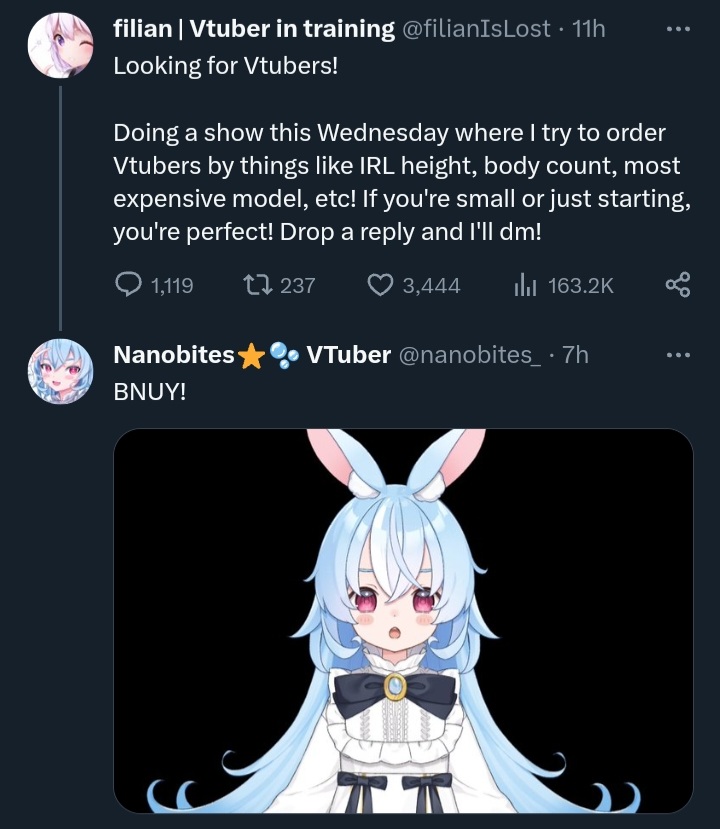Like filian's post with the heart icon

coord(380,285)
